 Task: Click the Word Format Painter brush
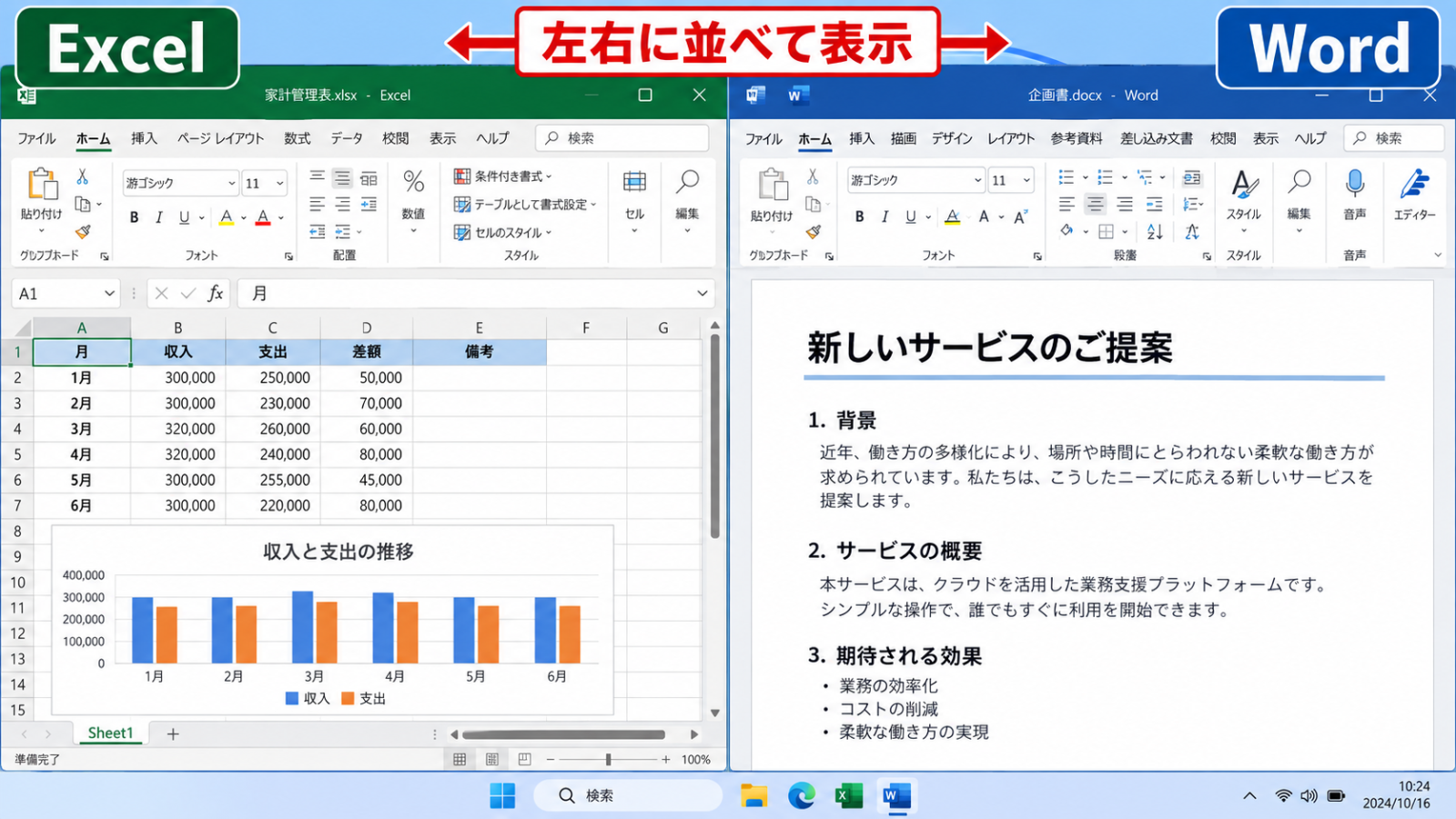(814, 232)
